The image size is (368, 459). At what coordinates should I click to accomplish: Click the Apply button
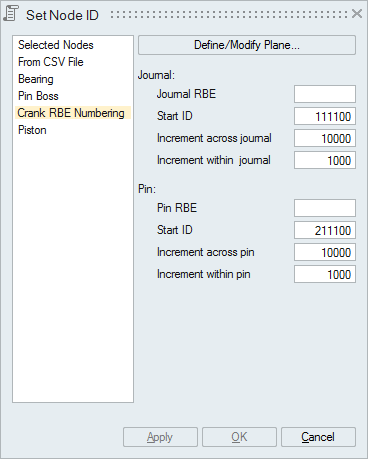tap(160, 437)
